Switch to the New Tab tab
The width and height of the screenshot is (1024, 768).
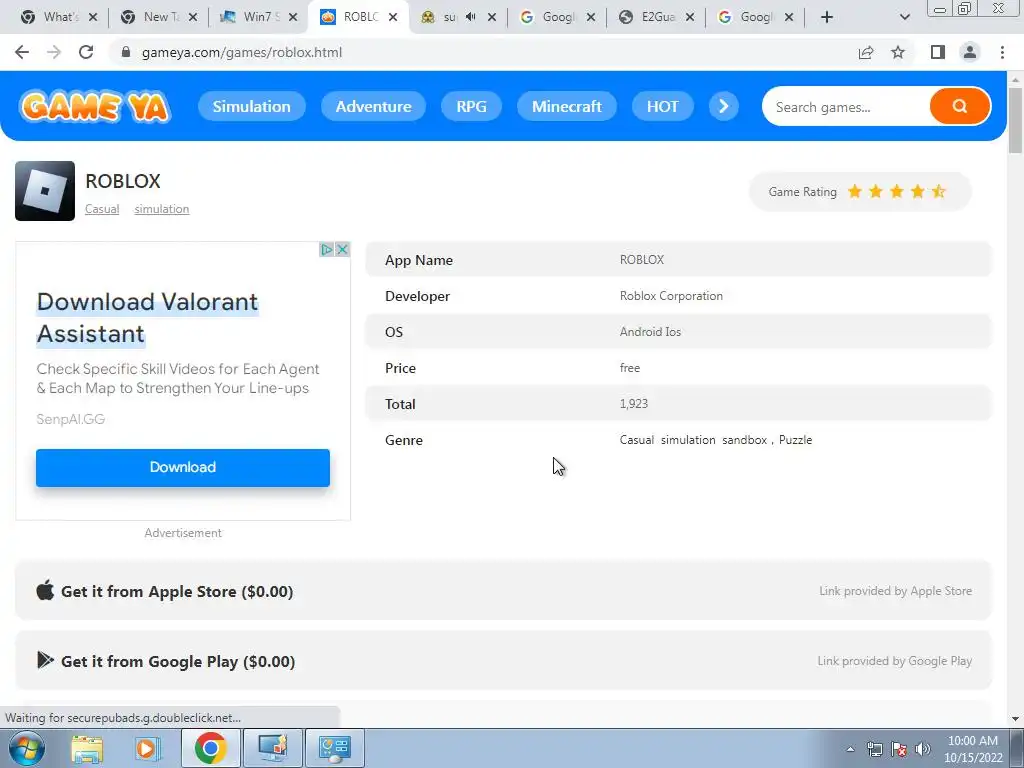161,17
